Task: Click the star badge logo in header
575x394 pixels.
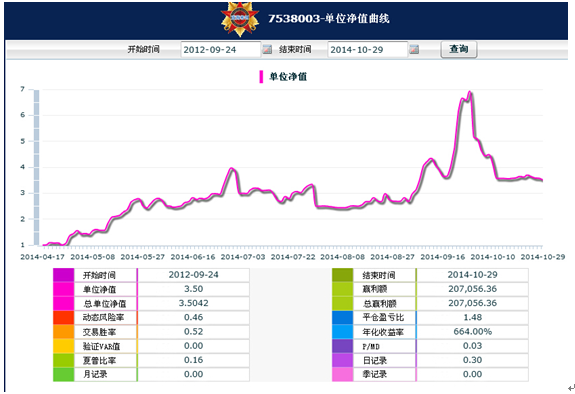Action: [240, 19]
